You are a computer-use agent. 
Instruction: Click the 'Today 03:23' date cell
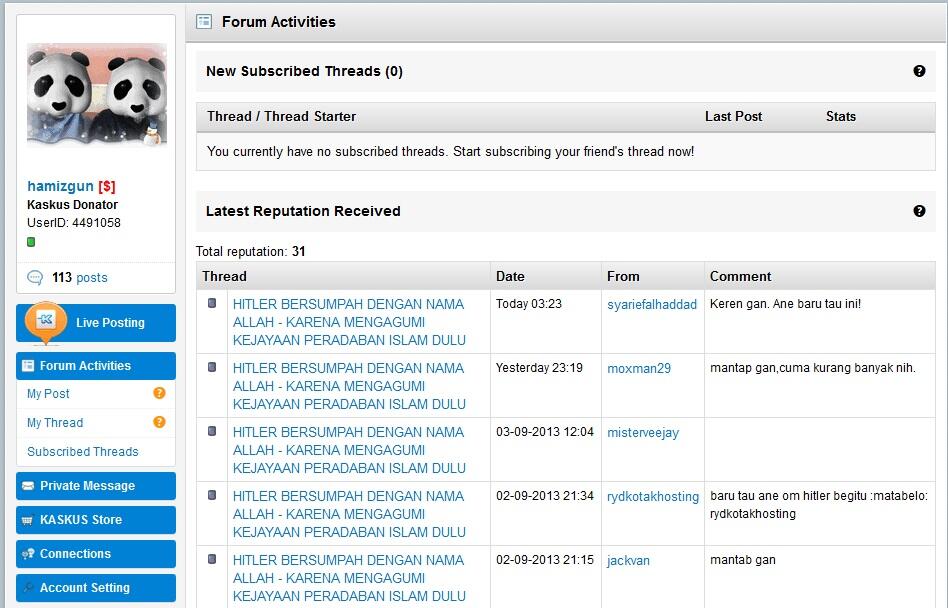pyautogui.click(x=528, y=304)
